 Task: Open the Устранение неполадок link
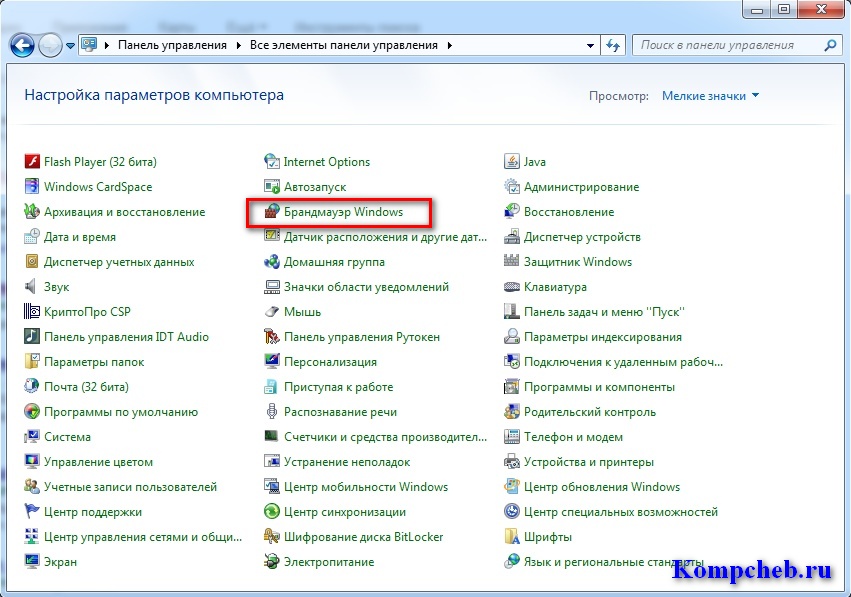pyautogui.click(x=347, y=462)
